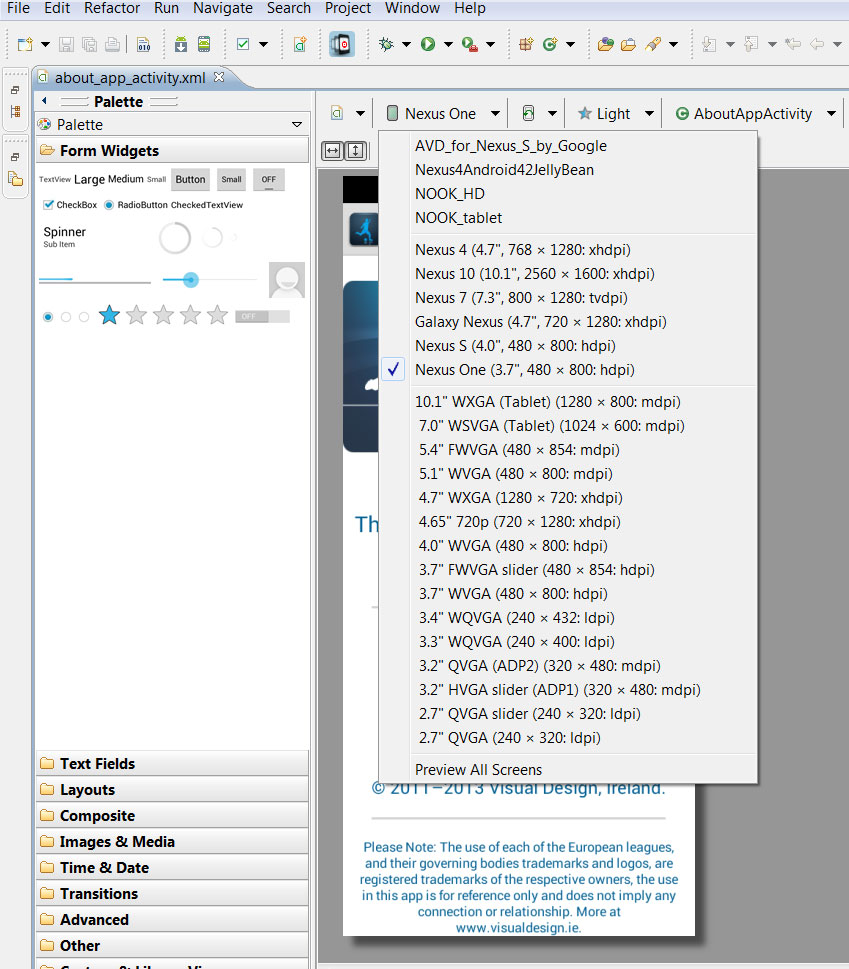Collapse the Form Widgets category
This screenshot has width=849, height=969.
pos(172,151)
